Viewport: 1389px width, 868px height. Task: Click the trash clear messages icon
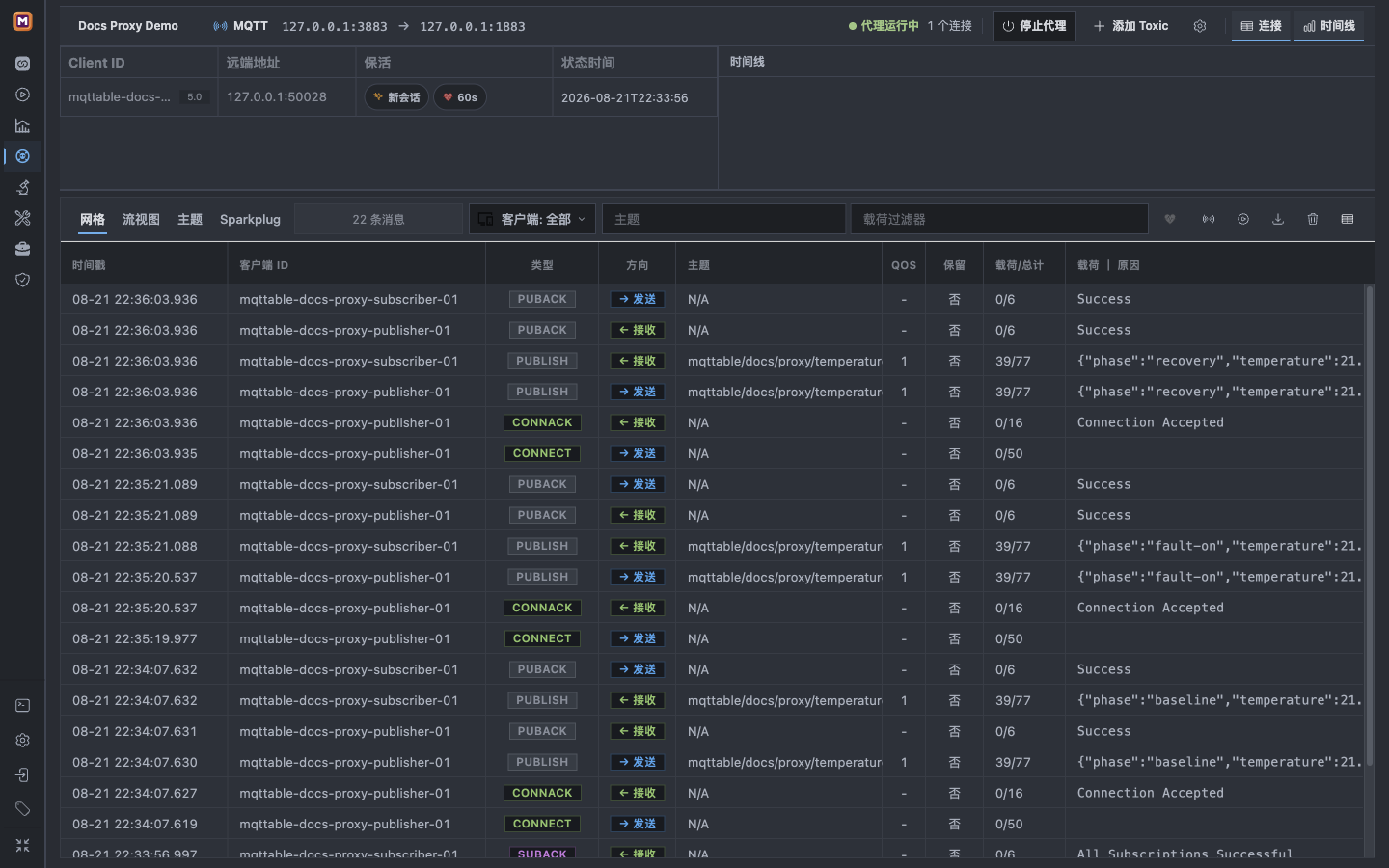pyautogui.click(x=1313, y=219)
